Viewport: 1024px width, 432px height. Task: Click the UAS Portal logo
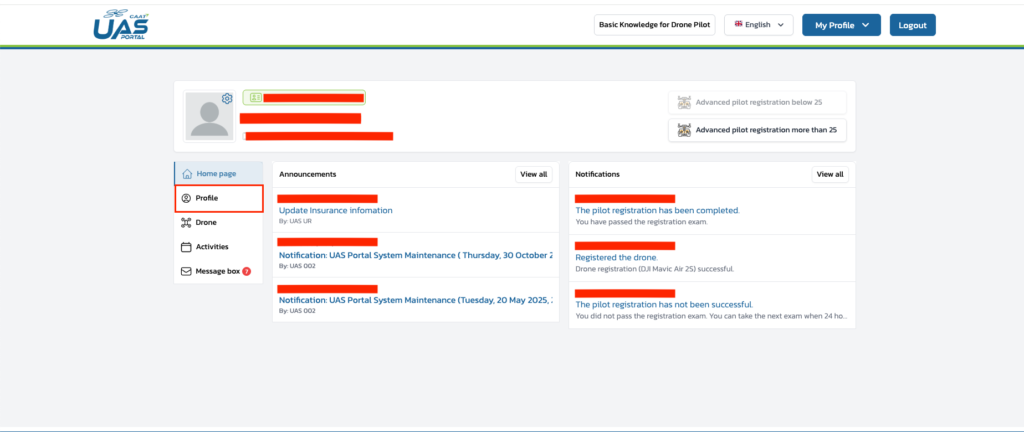121,25
